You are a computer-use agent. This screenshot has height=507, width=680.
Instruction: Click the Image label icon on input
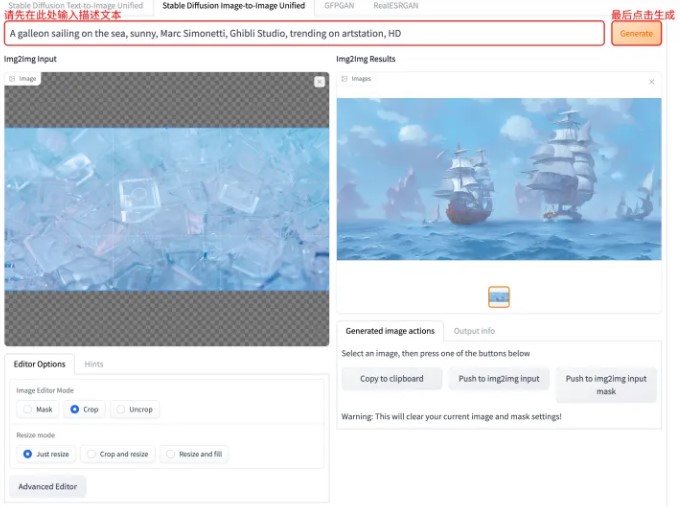[x=12, y=79]
